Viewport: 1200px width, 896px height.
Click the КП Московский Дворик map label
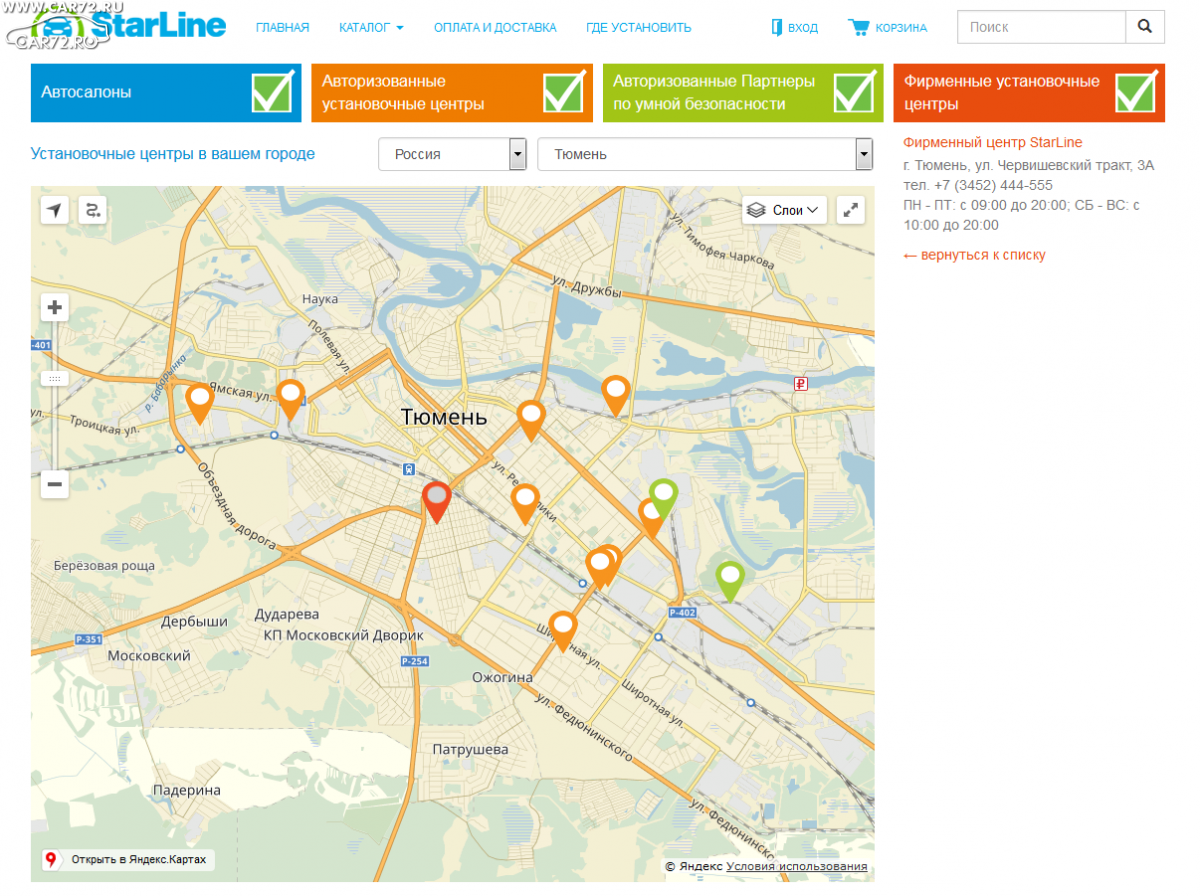point(343,636)
